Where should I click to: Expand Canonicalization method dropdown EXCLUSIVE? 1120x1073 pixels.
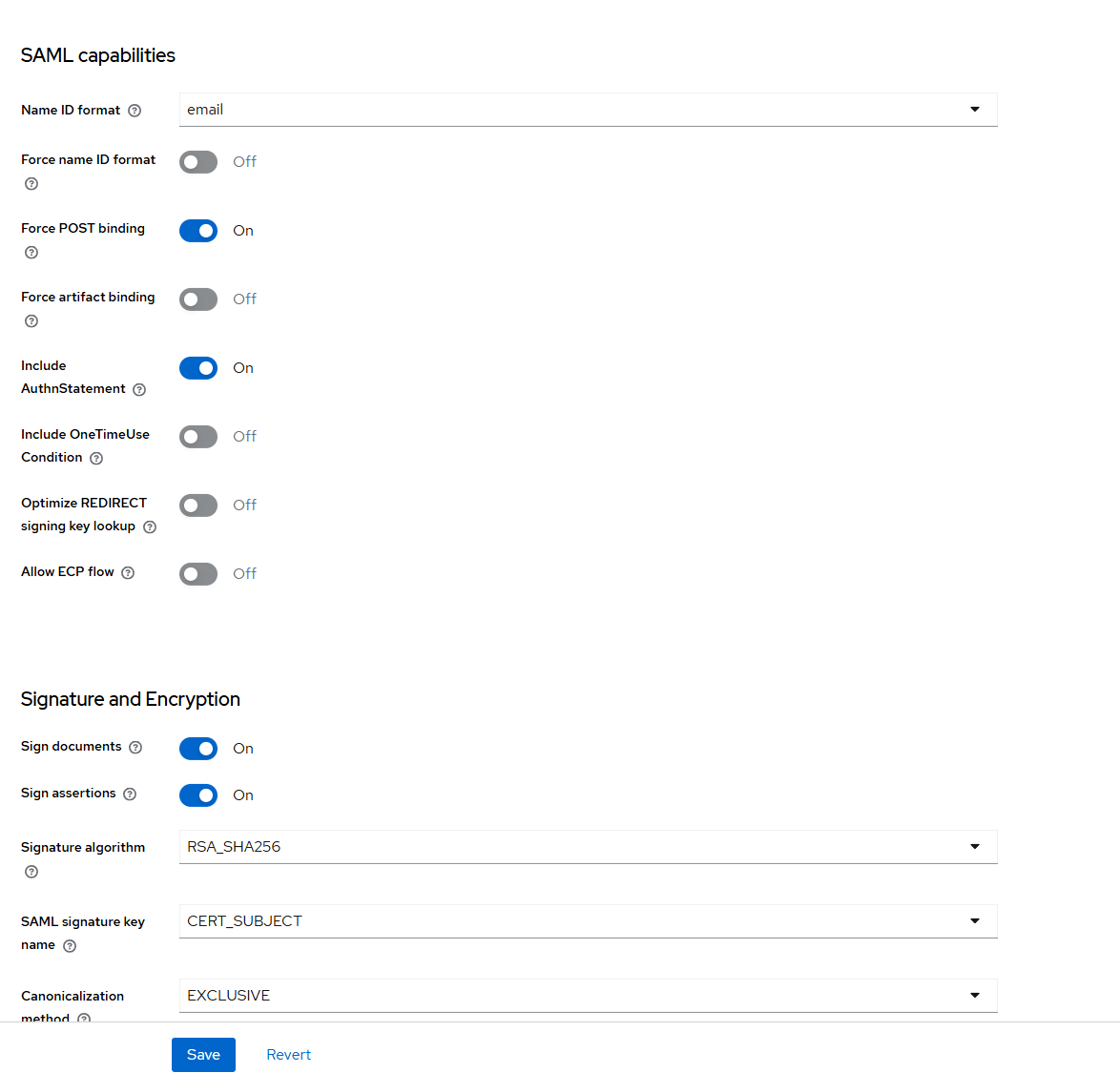pyautogui.click(x=588, y=995)
